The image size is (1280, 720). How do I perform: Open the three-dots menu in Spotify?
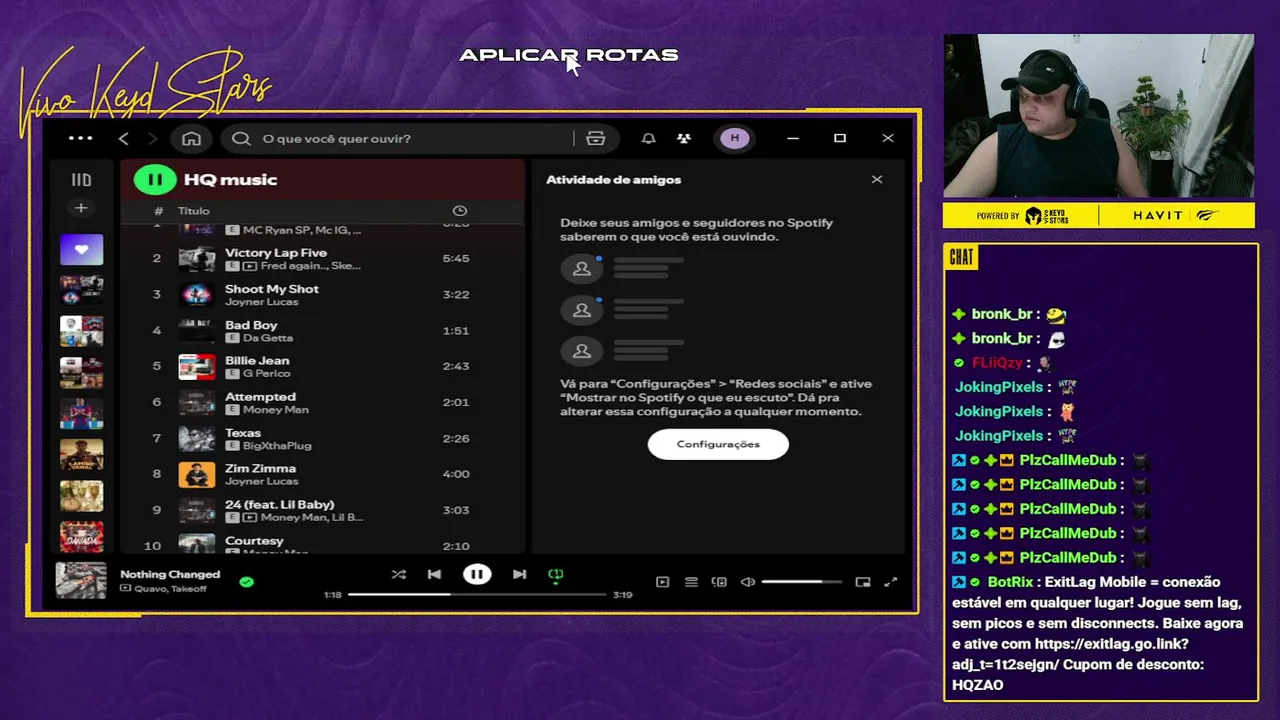click(80, 138)
